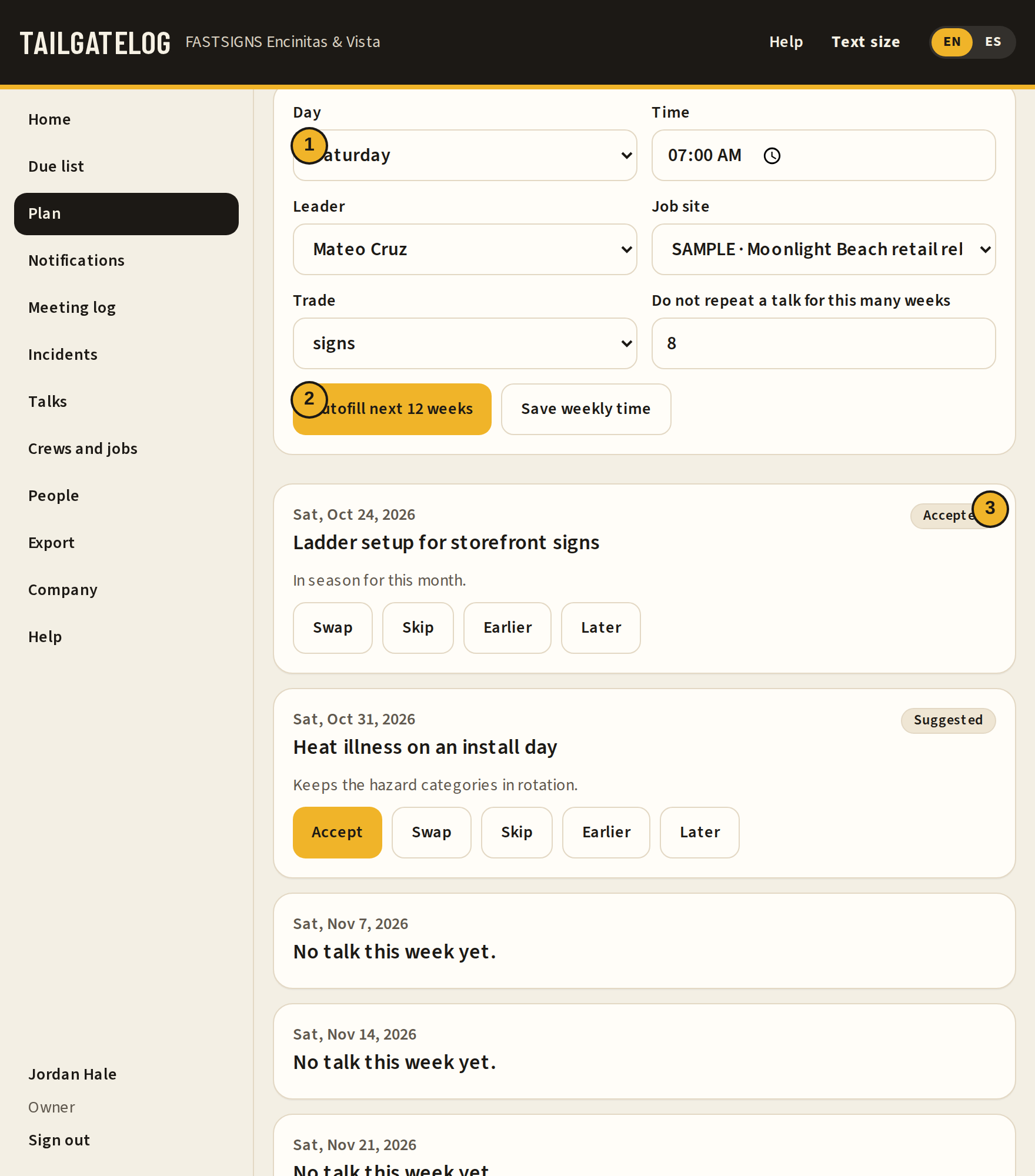The width and height of the screenshot is (1035, 1176).
Task: Click Sat, Nov 7, 2026 date text
Action: pos(350,924)
